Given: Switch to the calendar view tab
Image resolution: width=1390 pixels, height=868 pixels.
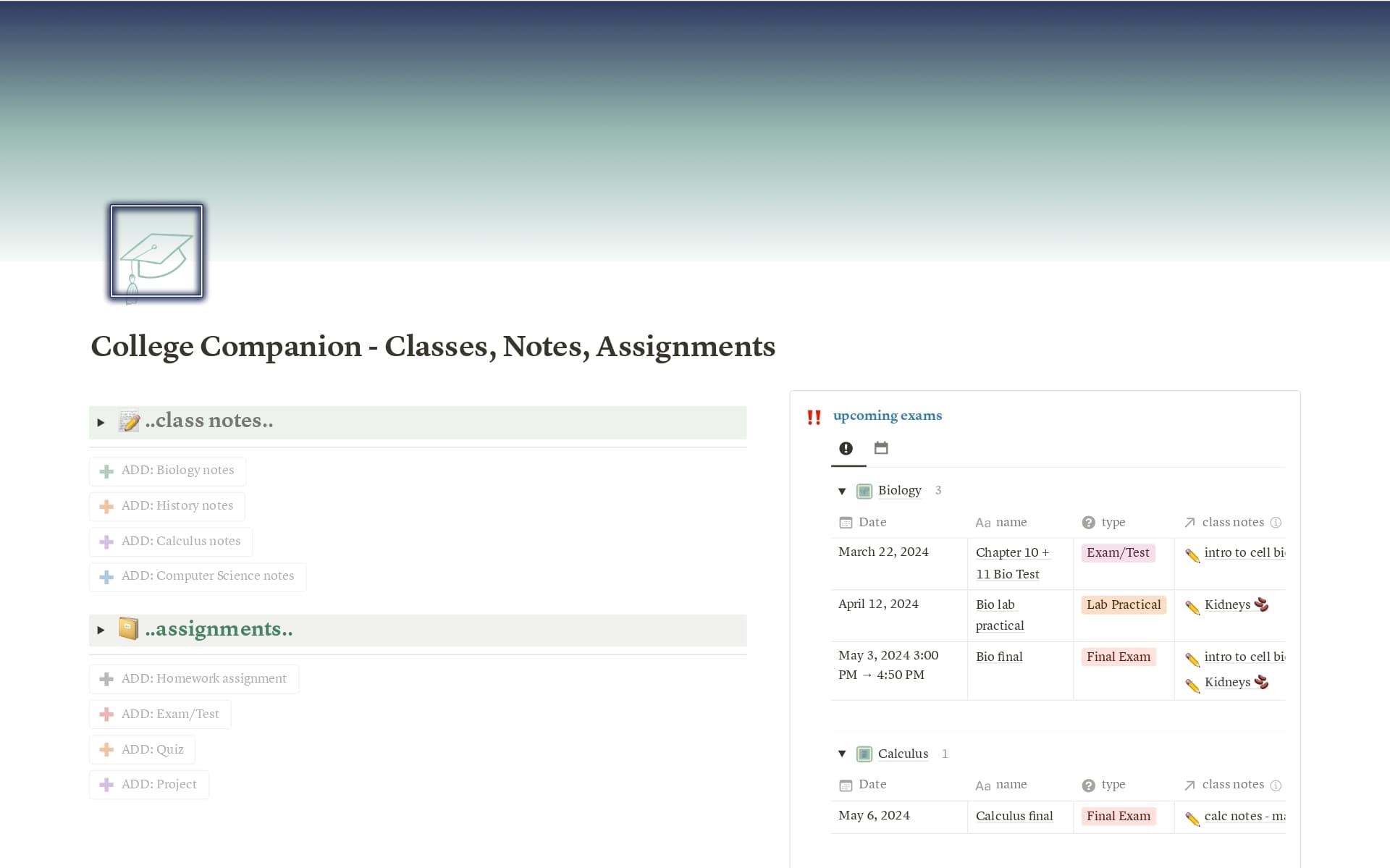Looking at the screenshot, I should pos(881,447).
